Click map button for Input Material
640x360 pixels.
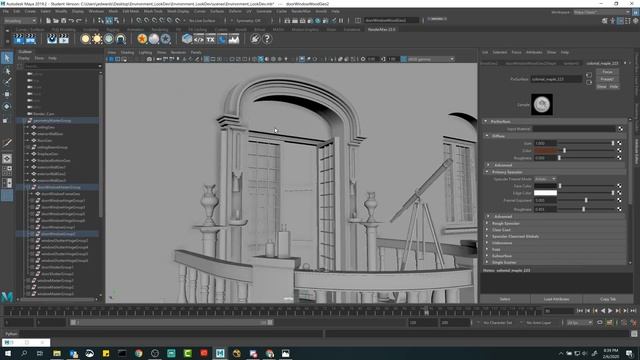620,129
